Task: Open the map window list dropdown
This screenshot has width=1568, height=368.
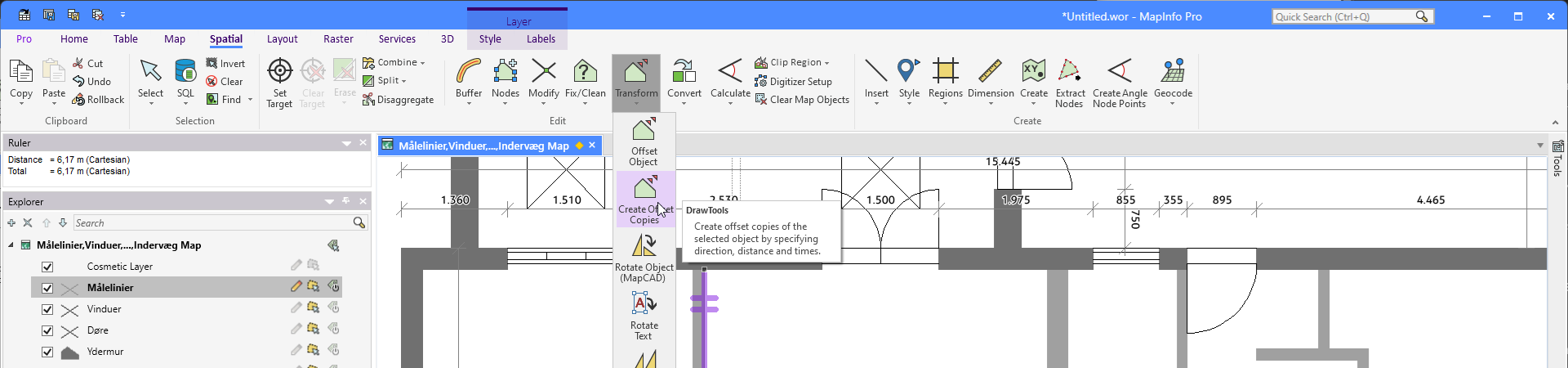Action: click(x=1539, y=146)
